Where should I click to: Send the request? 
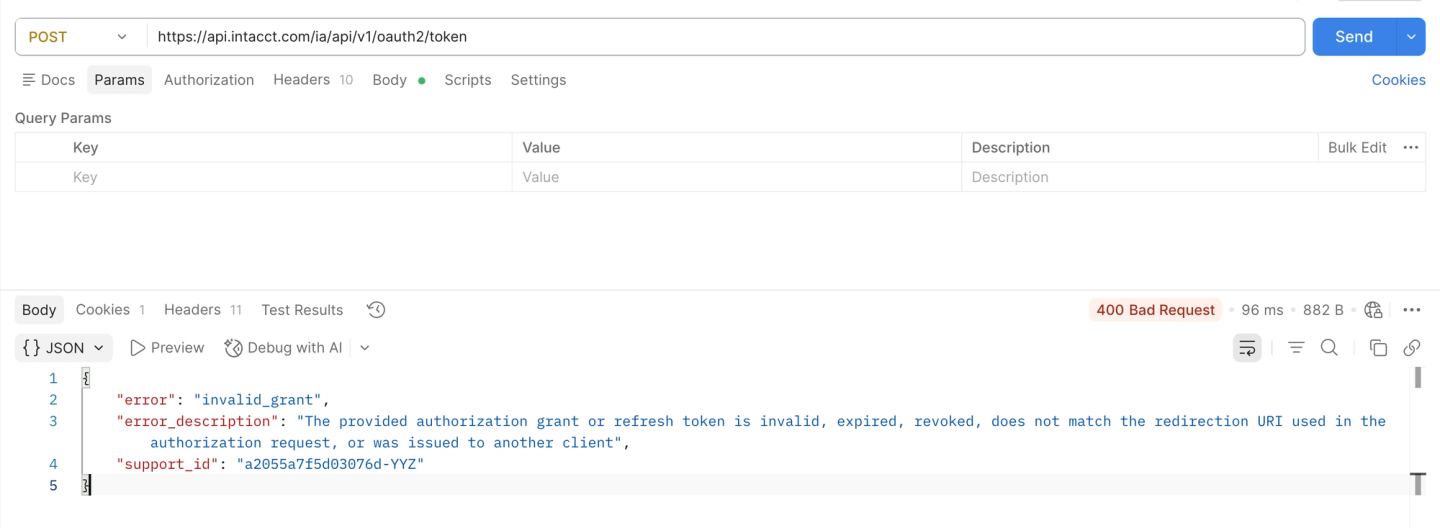[1354, 37]
